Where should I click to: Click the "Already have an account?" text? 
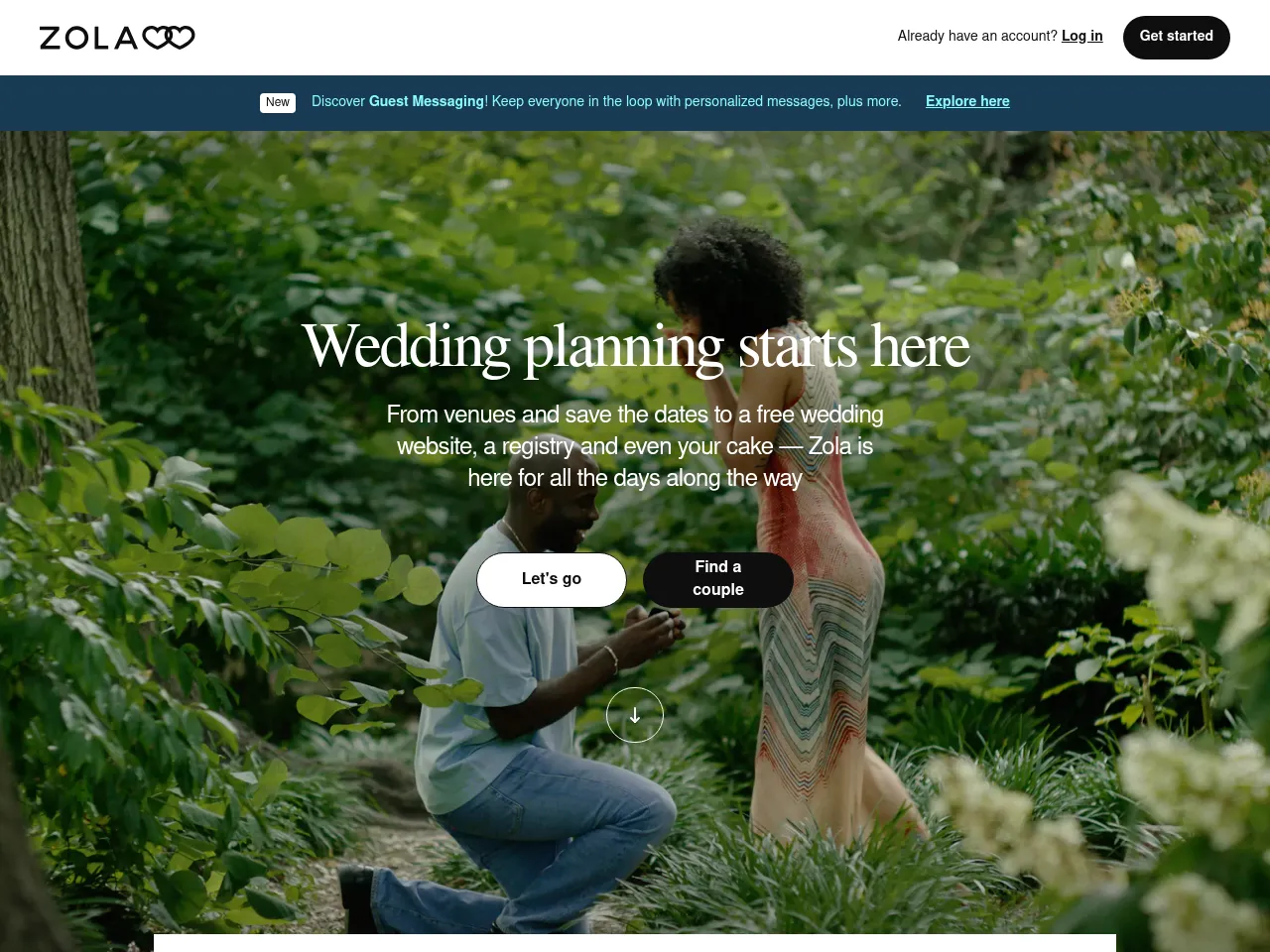tap(977, 36)
